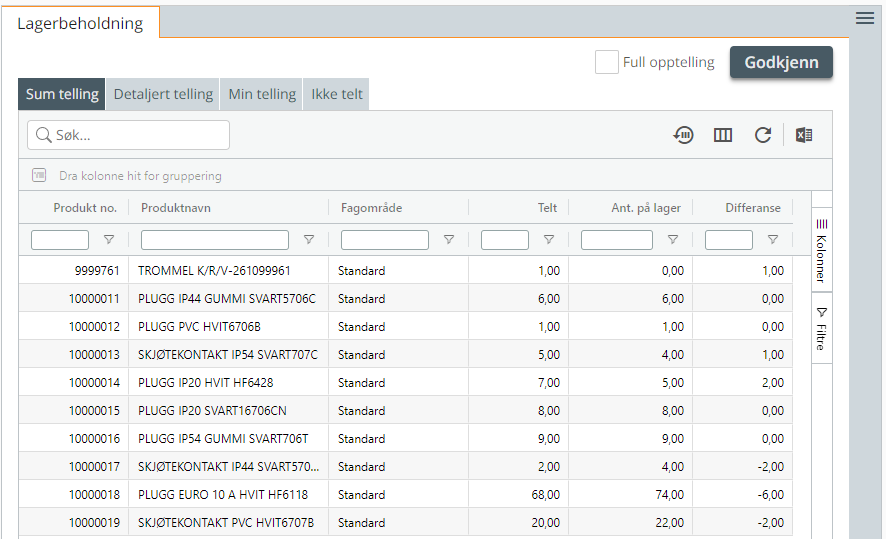Click the grouping panel icon

pos(39,175)
